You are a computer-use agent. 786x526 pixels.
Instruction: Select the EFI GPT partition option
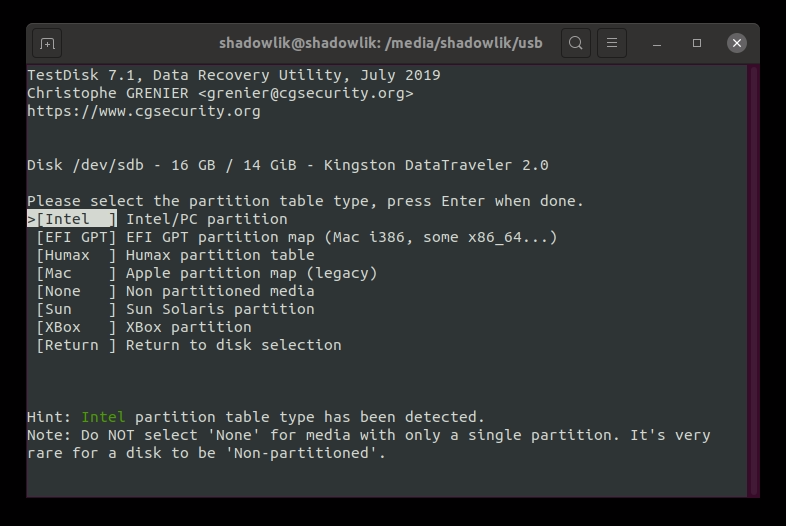coord(296,237)
